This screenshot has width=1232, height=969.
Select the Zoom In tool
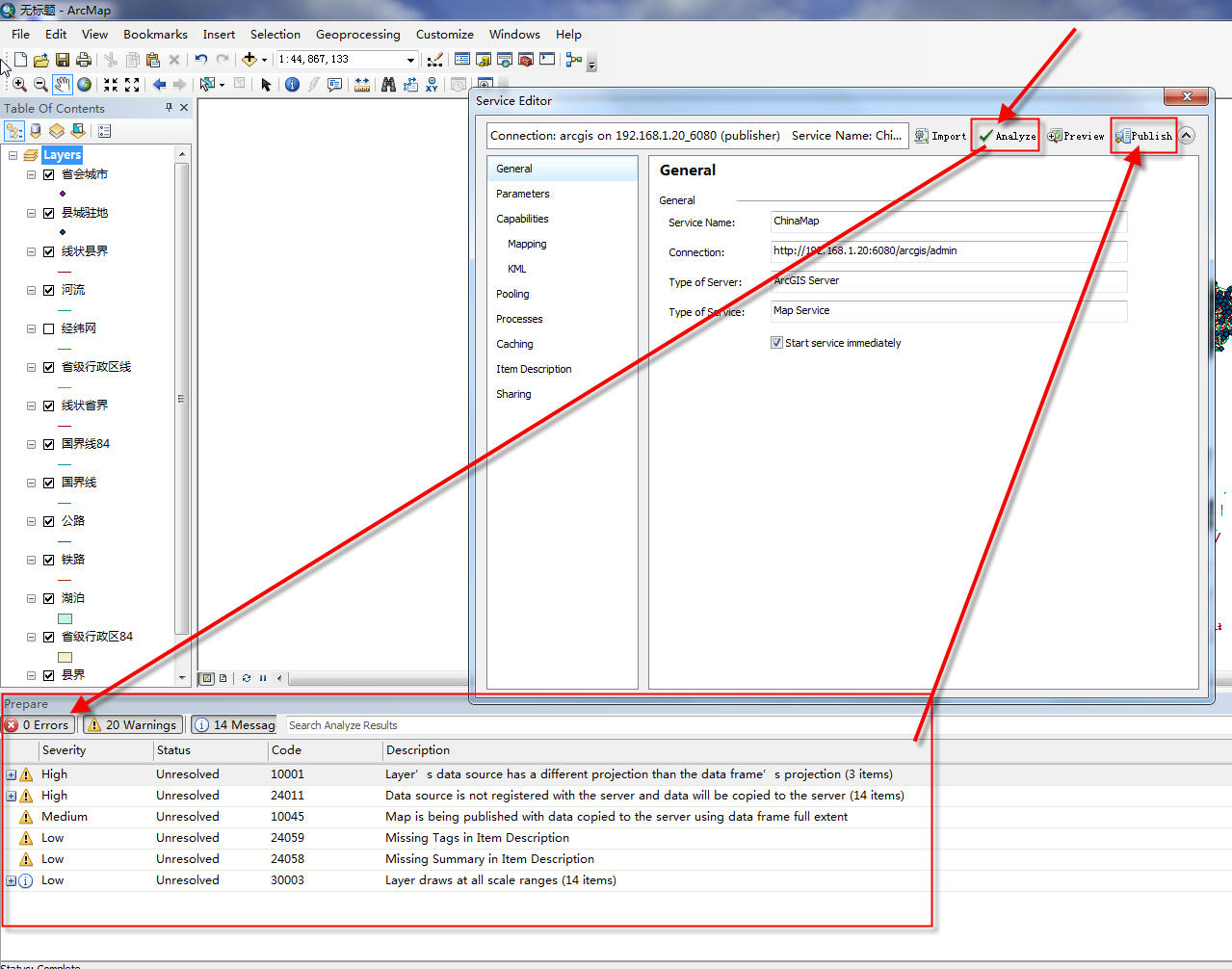click(x=19, y=85)
